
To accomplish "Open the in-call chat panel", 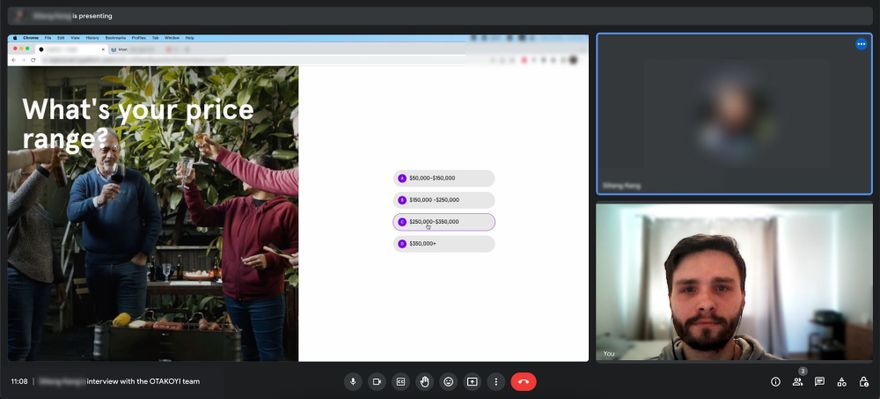I will tap(819, 382).
